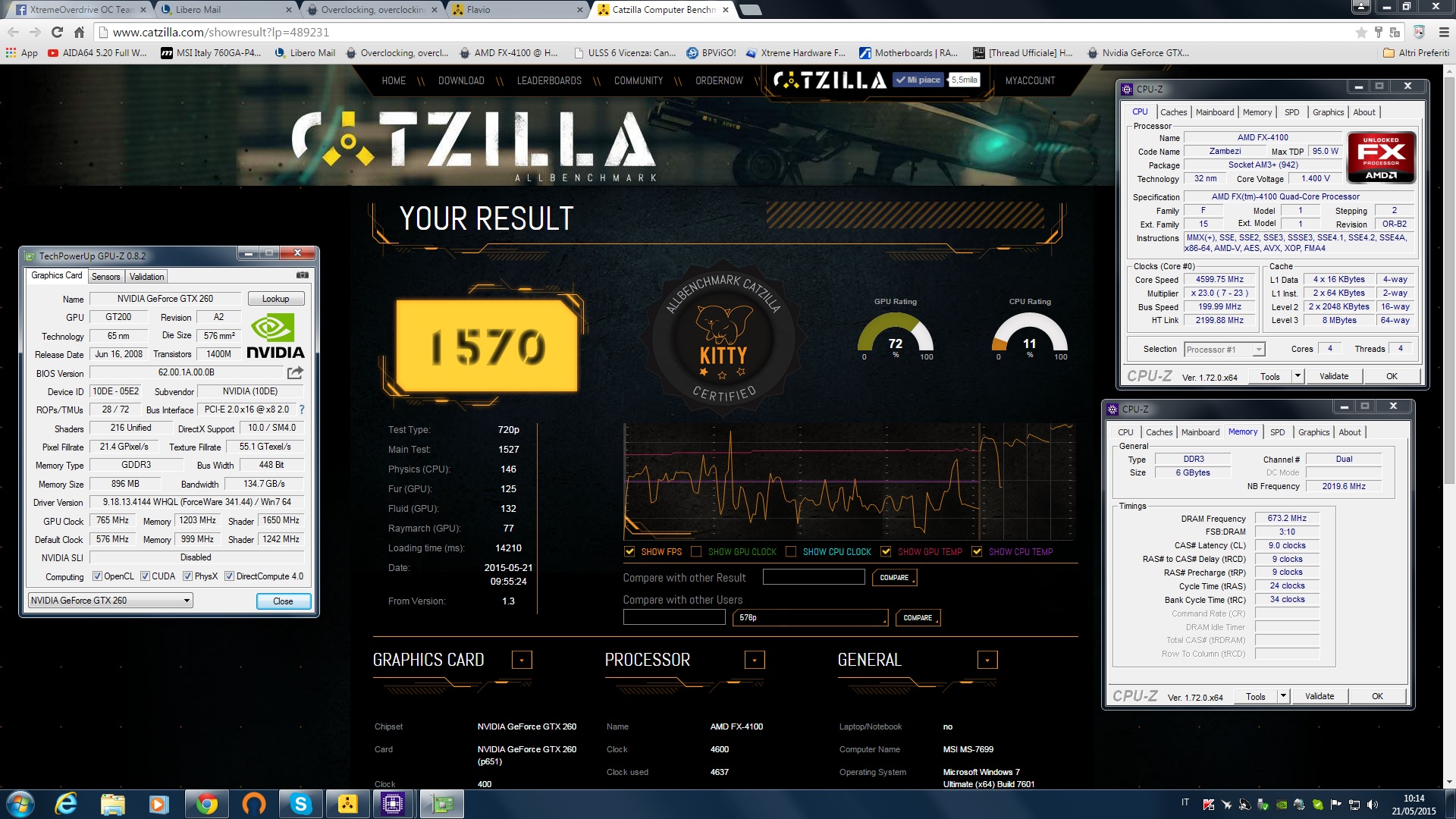Viewport: 1456px width, 819px height.
Task: Go to the browser home page icon
Action: click(79, 32)
